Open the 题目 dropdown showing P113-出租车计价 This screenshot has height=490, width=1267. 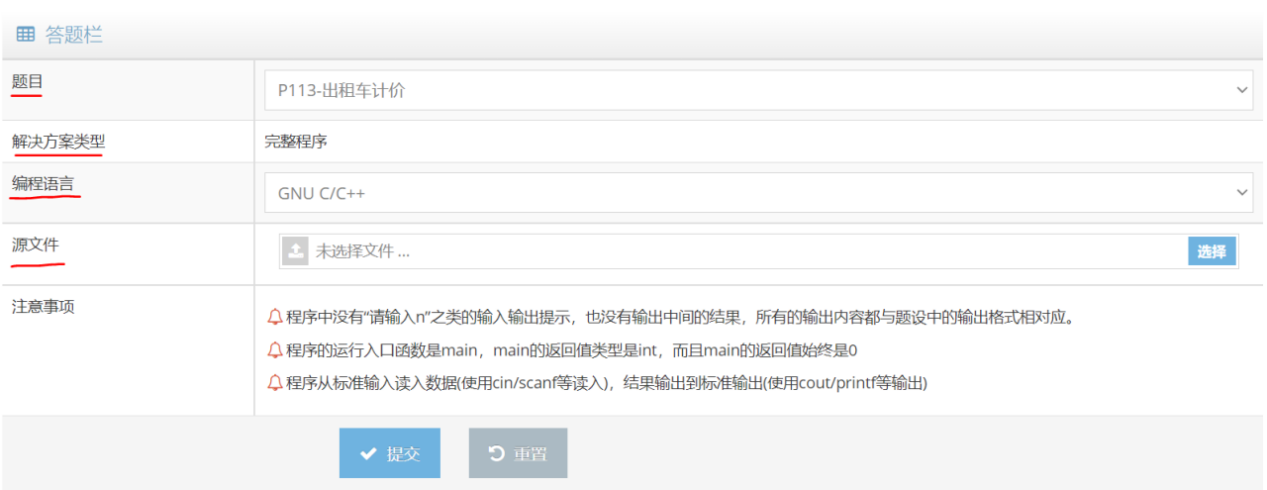click(758, 90)
